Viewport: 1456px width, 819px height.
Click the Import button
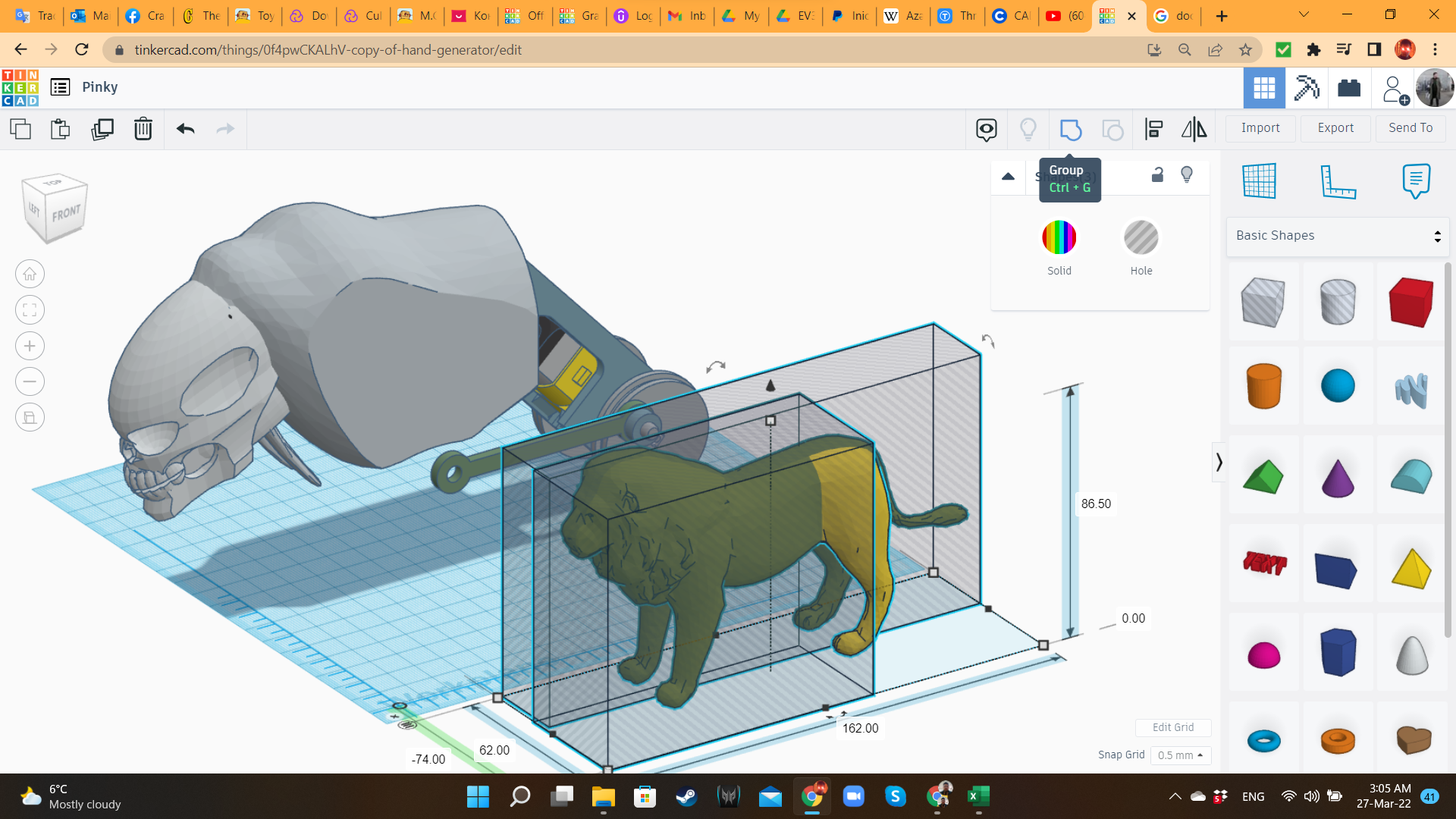click(1260, 128)
